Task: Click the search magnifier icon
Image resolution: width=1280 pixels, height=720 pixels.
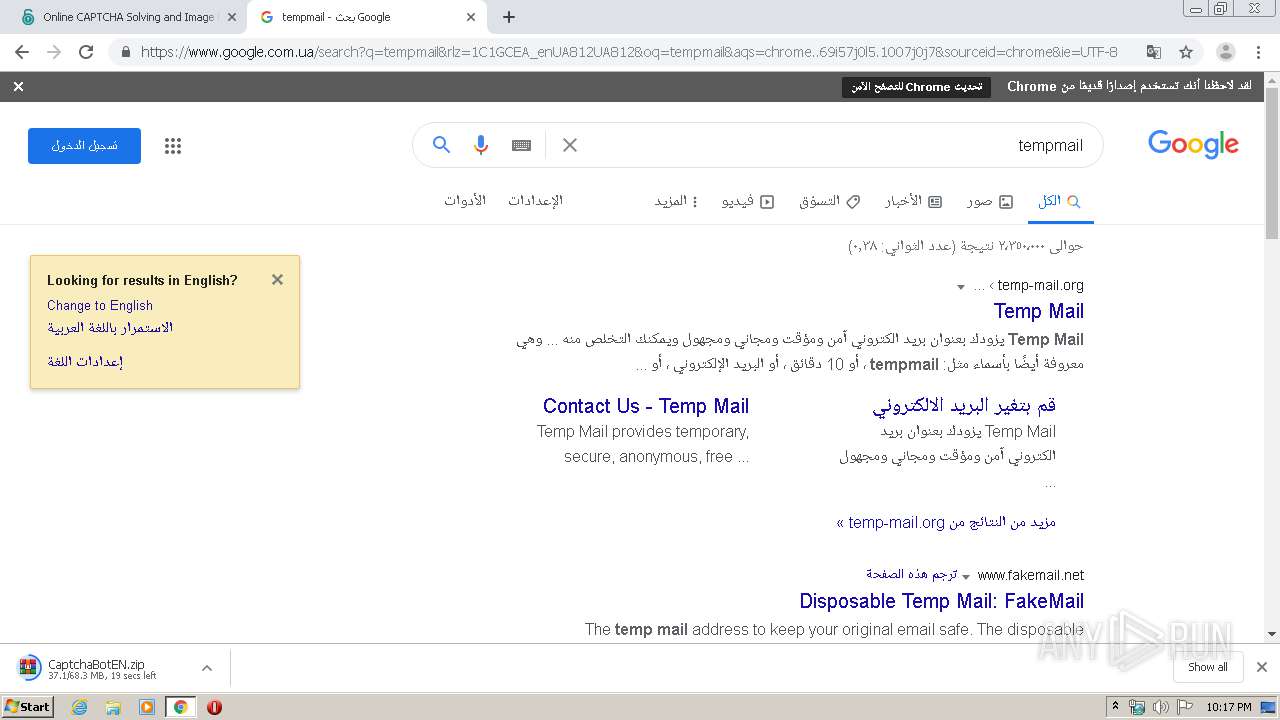Action: (x=441, y=145)
